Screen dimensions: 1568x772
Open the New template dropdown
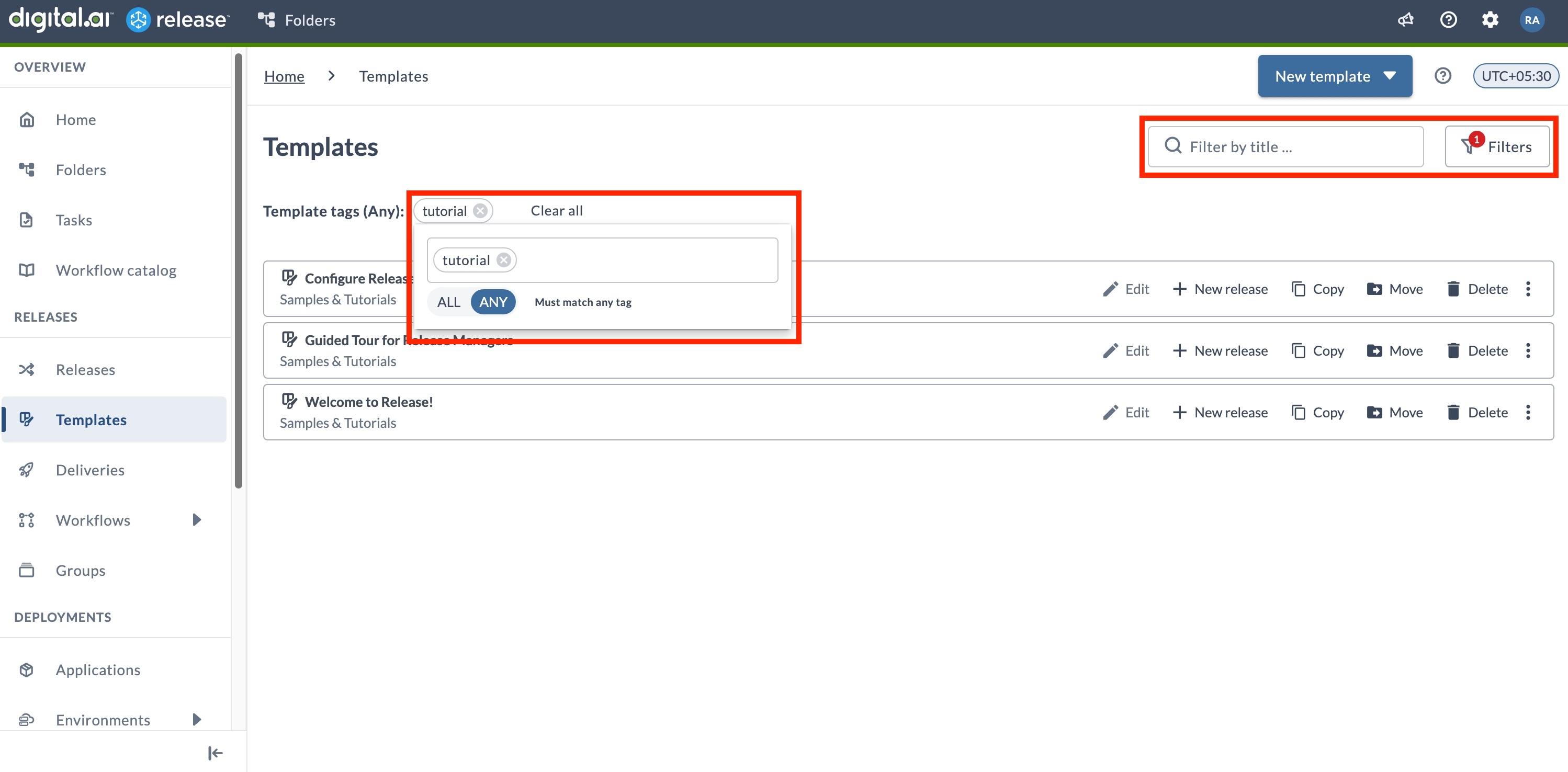(1334, 76)
